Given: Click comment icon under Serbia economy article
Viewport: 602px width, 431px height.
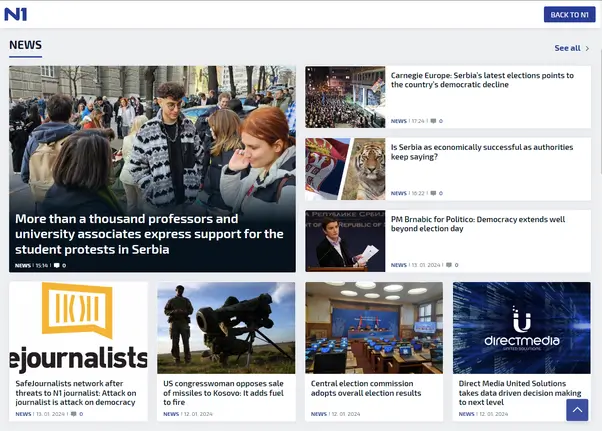Looking at the screenshot, I should pos(432,193).
